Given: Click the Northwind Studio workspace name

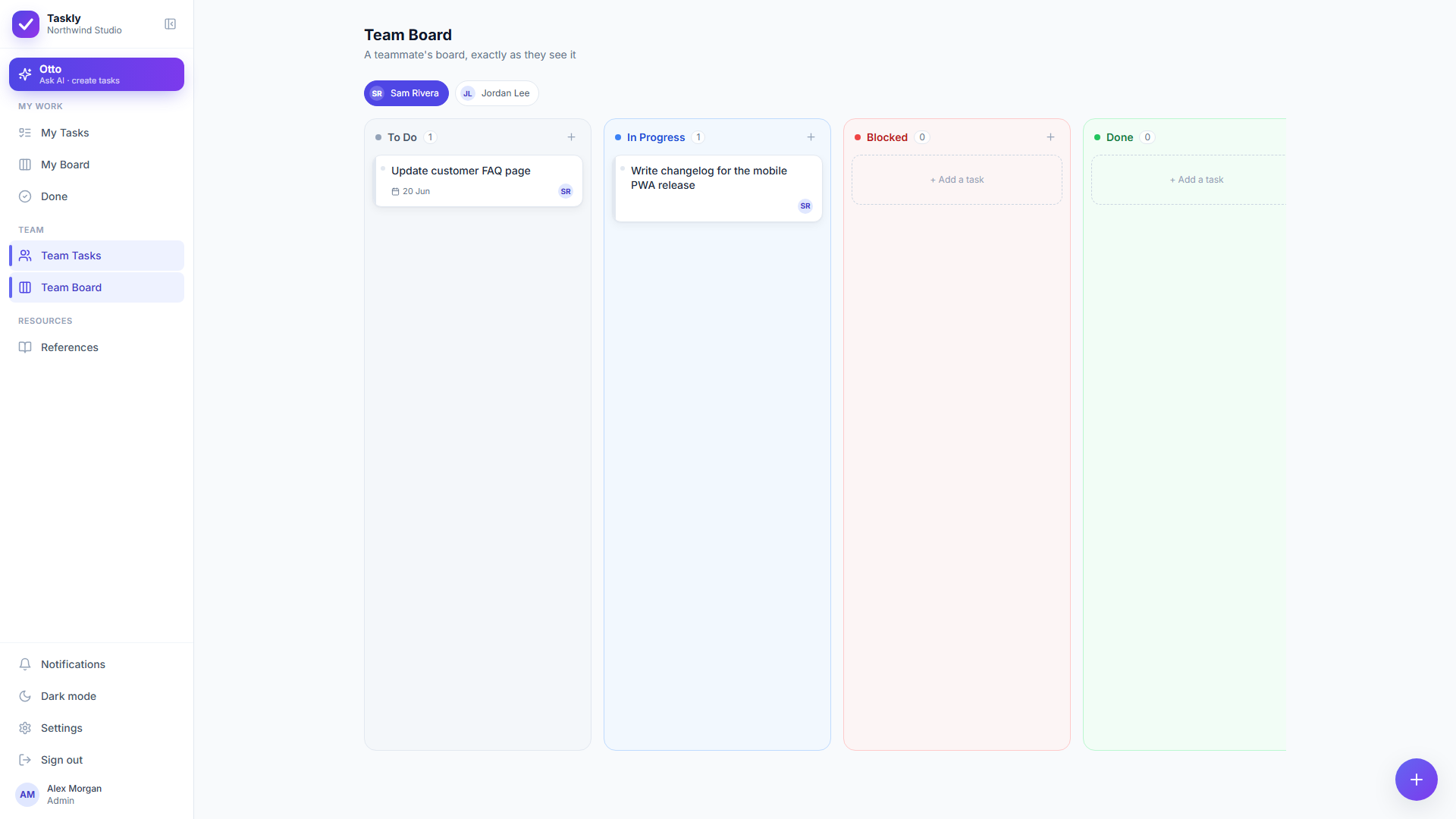Looking at the screenshot, I should click(84, 30).
